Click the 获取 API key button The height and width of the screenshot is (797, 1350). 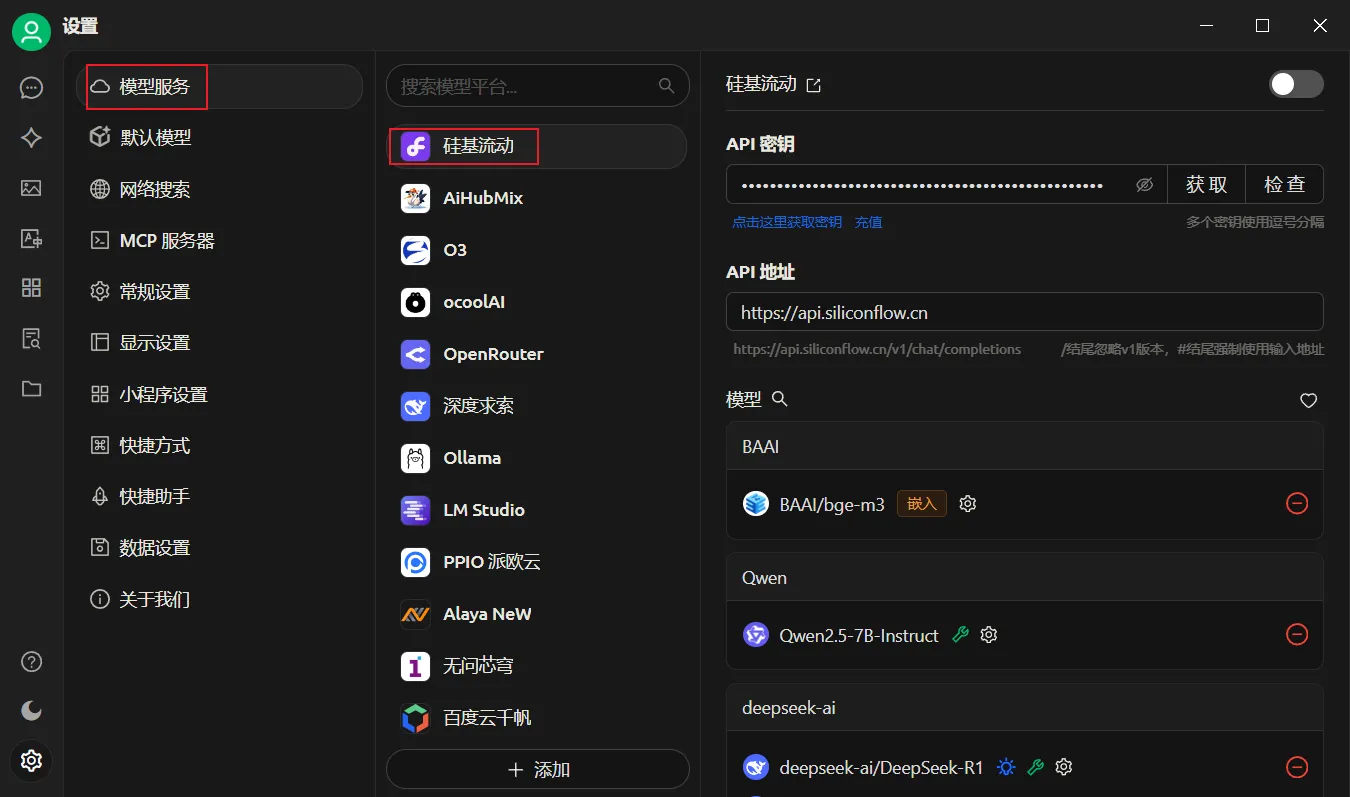pyautogui.click(x=1207, y=185)
